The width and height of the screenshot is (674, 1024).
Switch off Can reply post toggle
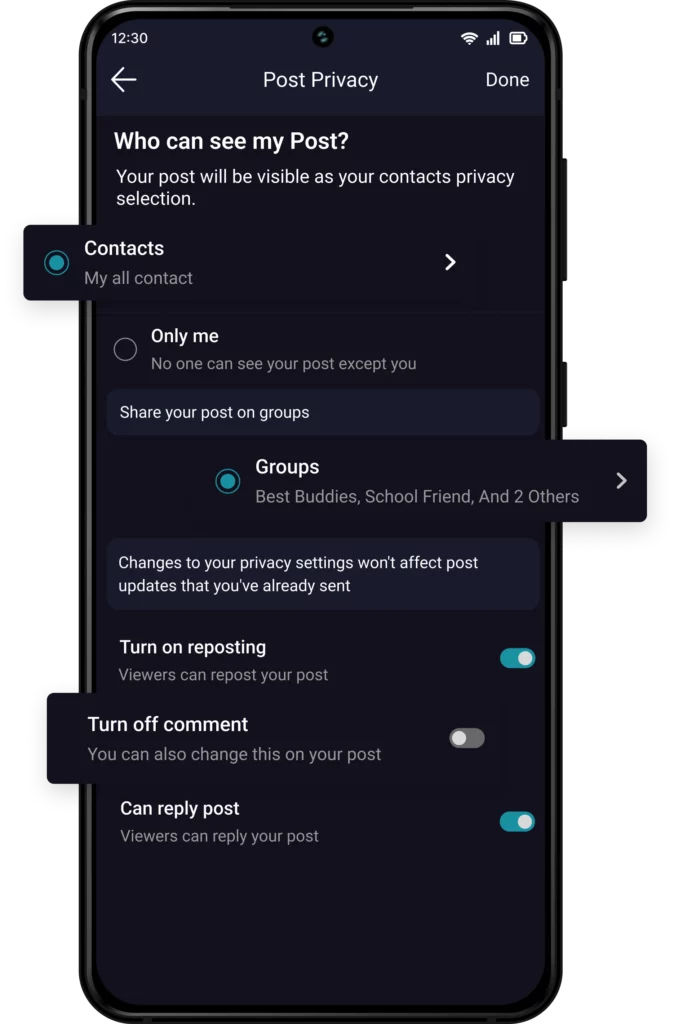click(517, 821)
